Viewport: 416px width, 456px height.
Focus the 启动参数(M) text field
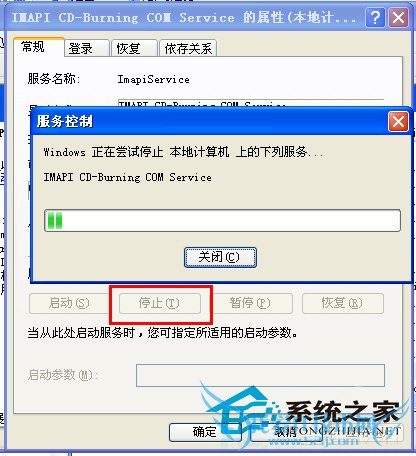pos(260,375)
